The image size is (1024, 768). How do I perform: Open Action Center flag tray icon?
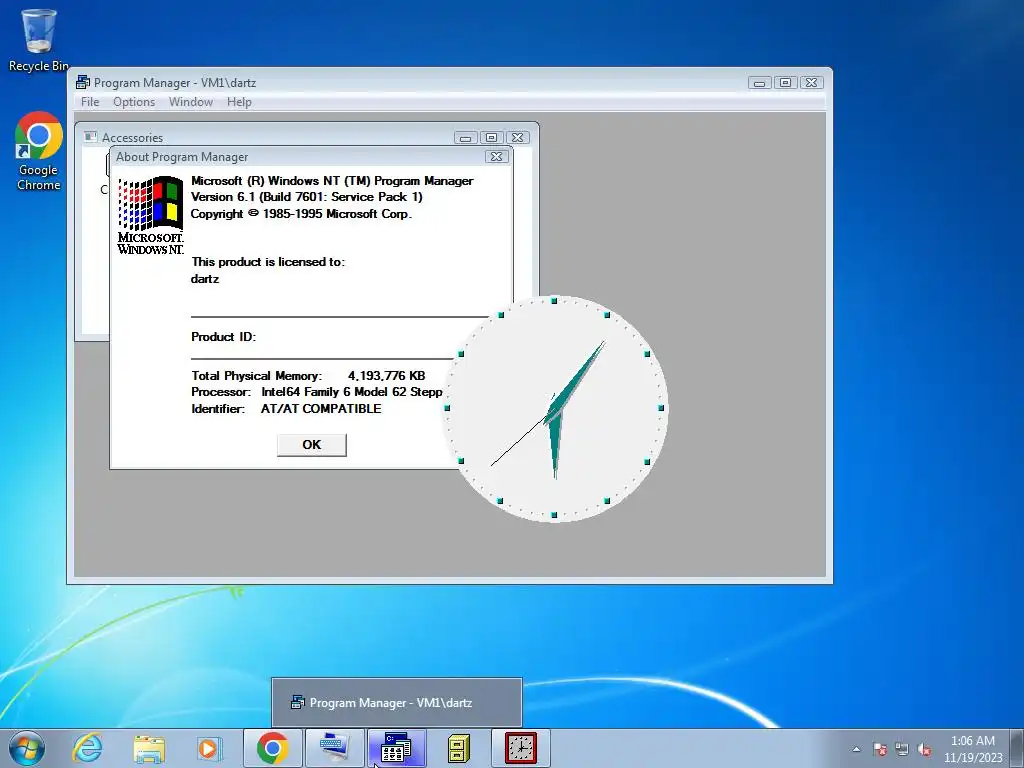[x=880, y=749]
